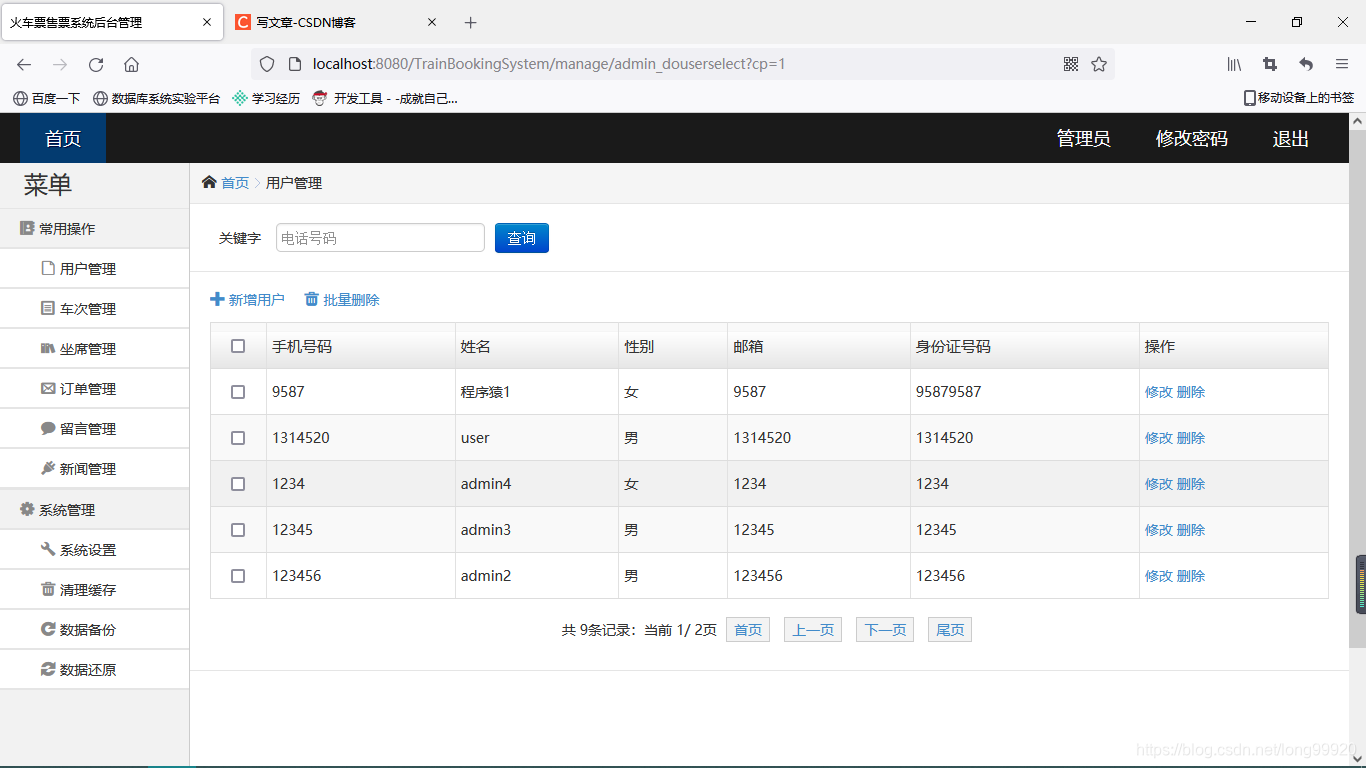Check the box for row admin3

click(238, 530)
